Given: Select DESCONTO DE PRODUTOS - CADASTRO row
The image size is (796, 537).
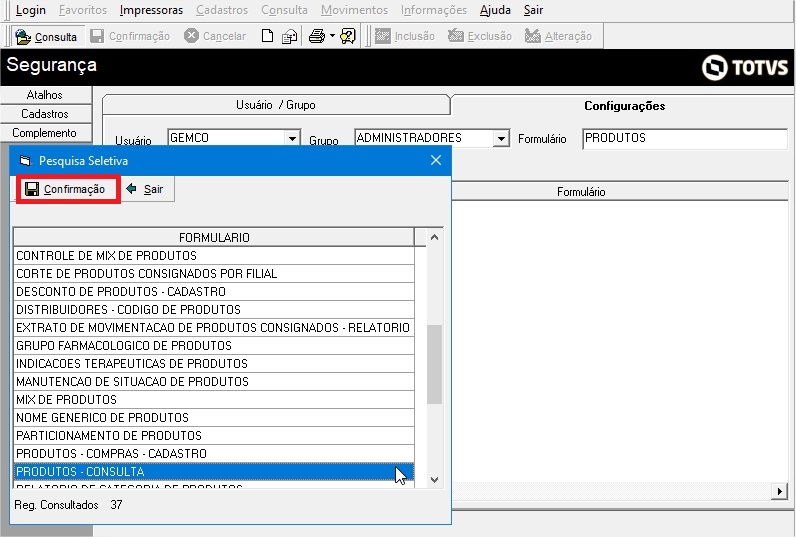Looking at the screenshot, I should (214, 291).
